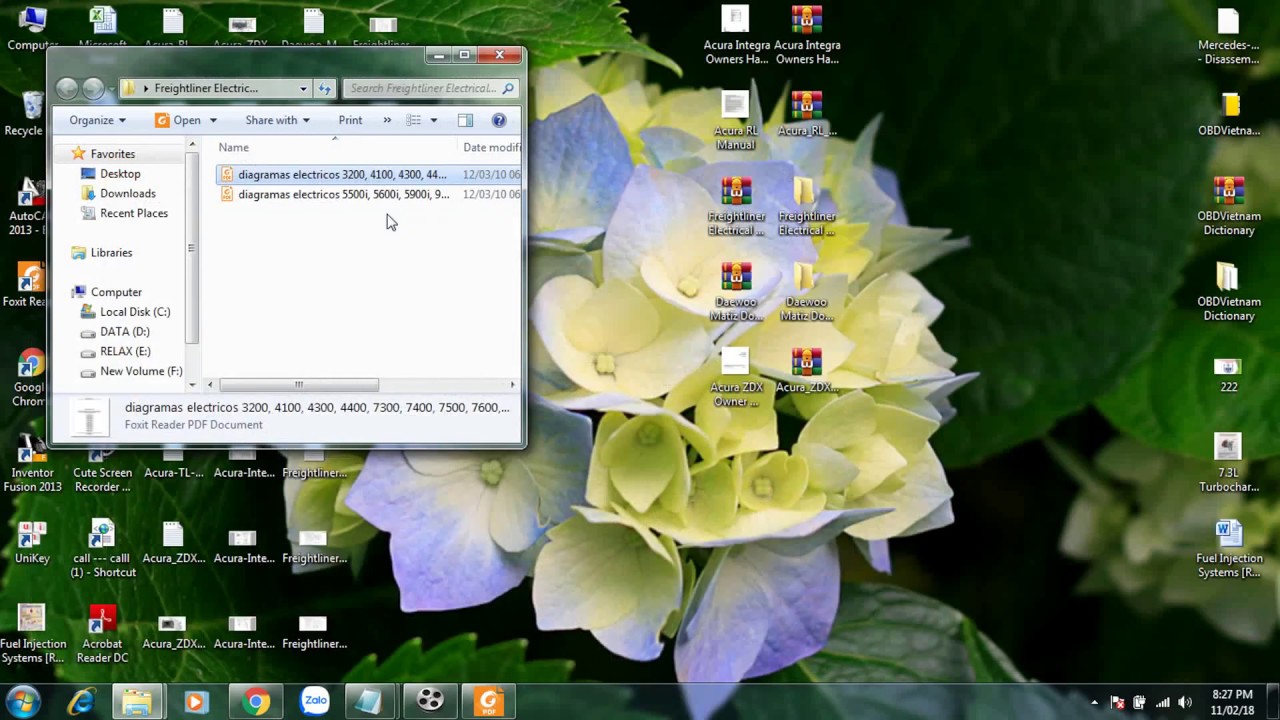Go to Desktop in the navigation pane

pos(120,174)
